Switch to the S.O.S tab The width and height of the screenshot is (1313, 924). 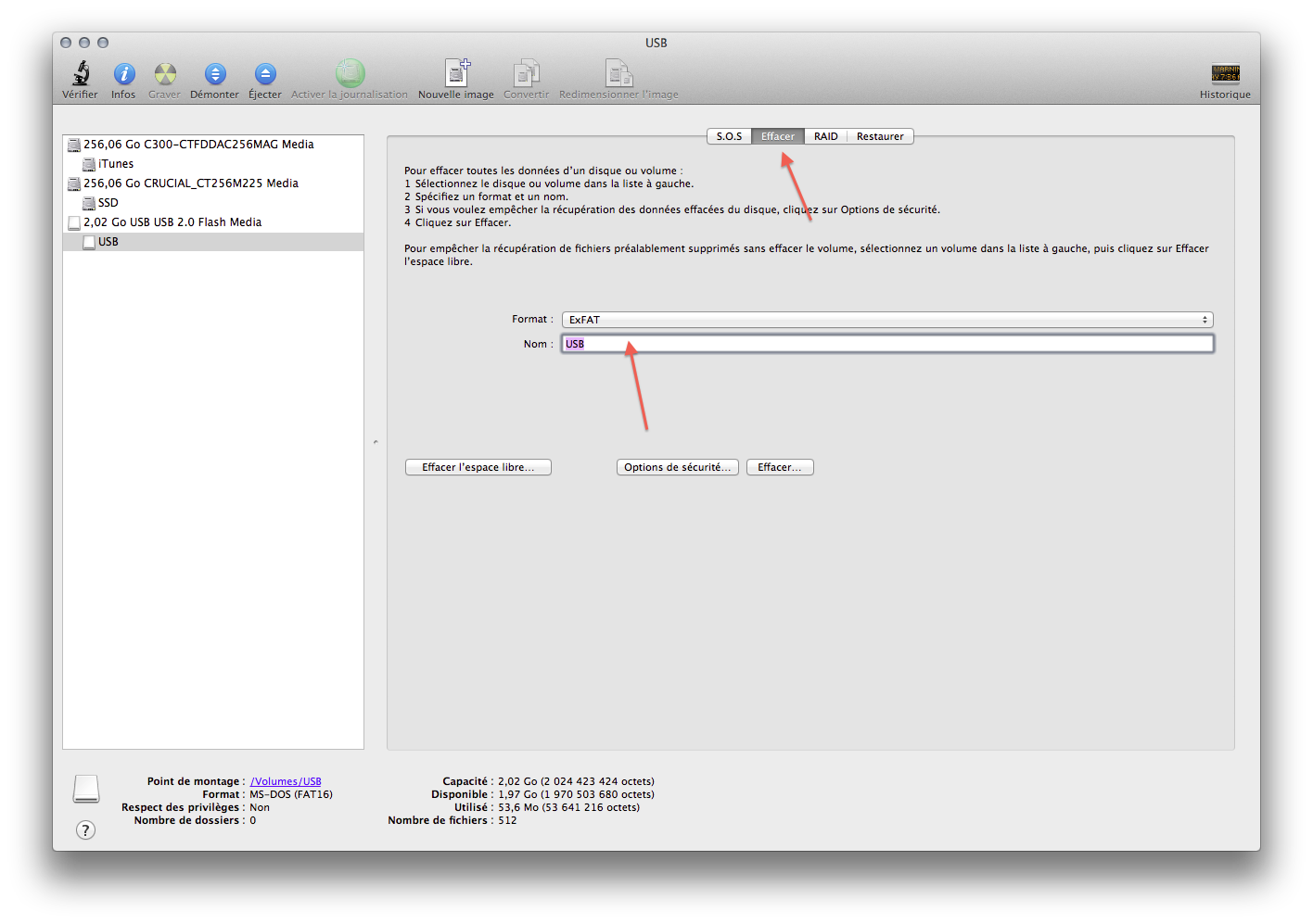tap(729, 136)
